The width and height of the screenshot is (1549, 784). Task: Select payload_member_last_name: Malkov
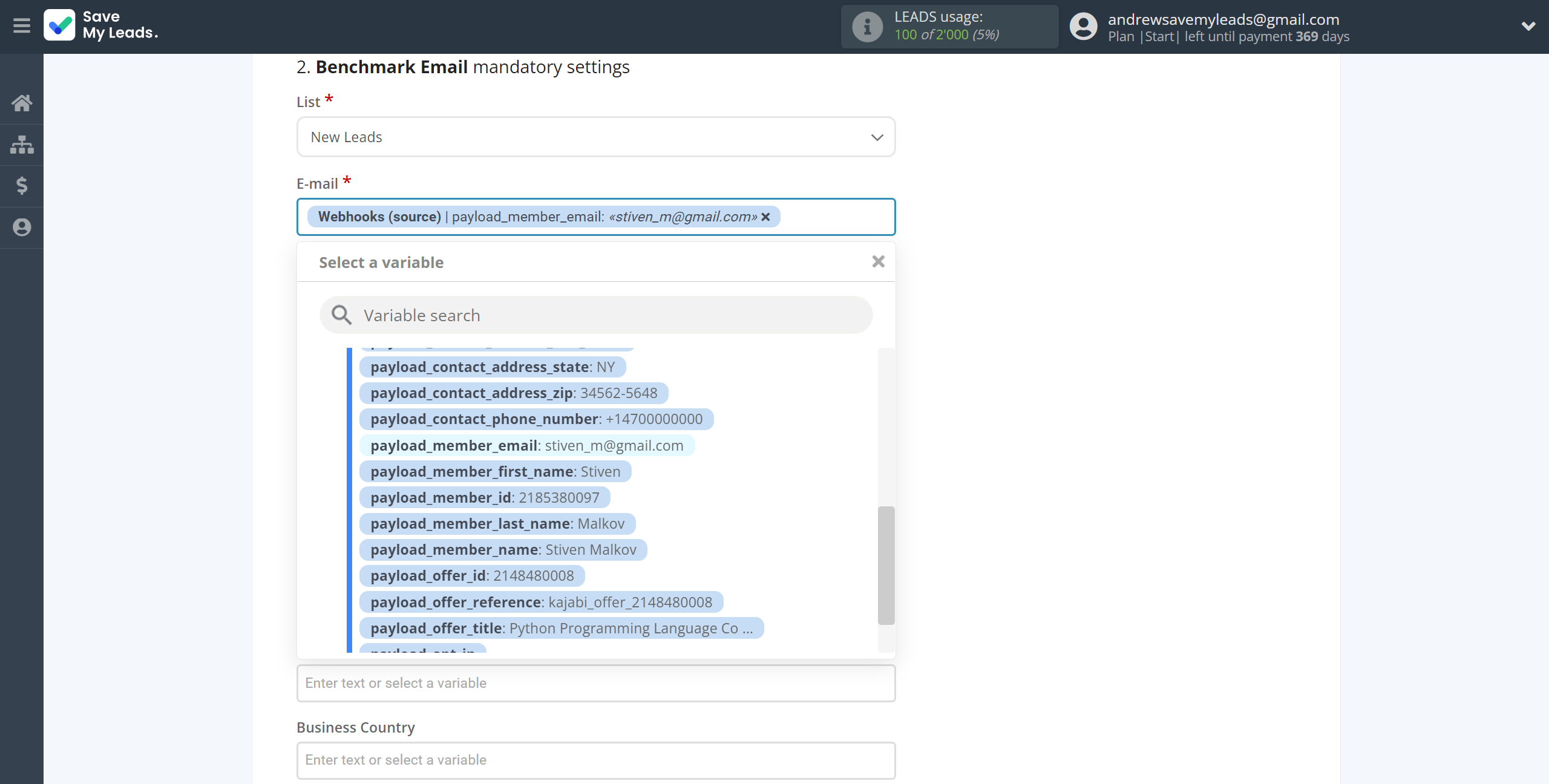497,524
